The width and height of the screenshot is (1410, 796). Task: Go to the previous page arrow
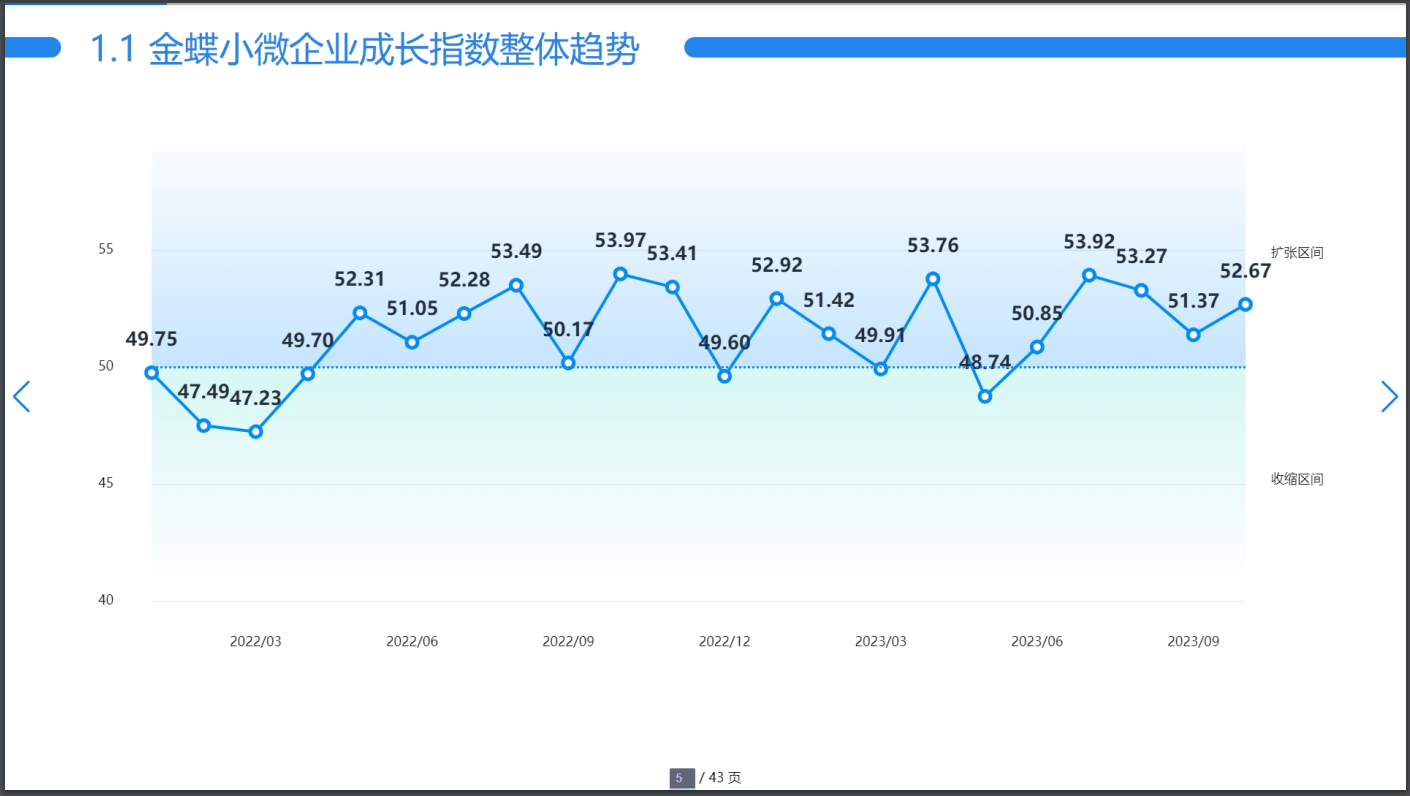coord(21,397)
